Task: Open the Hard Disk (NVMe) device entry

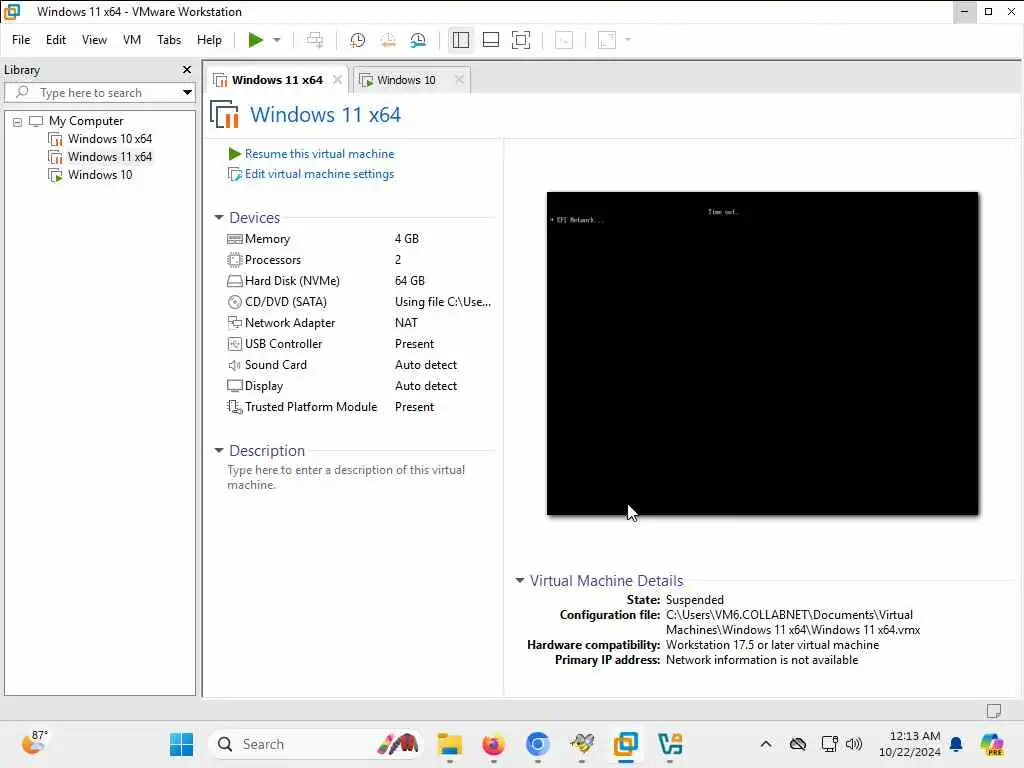Action: (x=292, y=281)
